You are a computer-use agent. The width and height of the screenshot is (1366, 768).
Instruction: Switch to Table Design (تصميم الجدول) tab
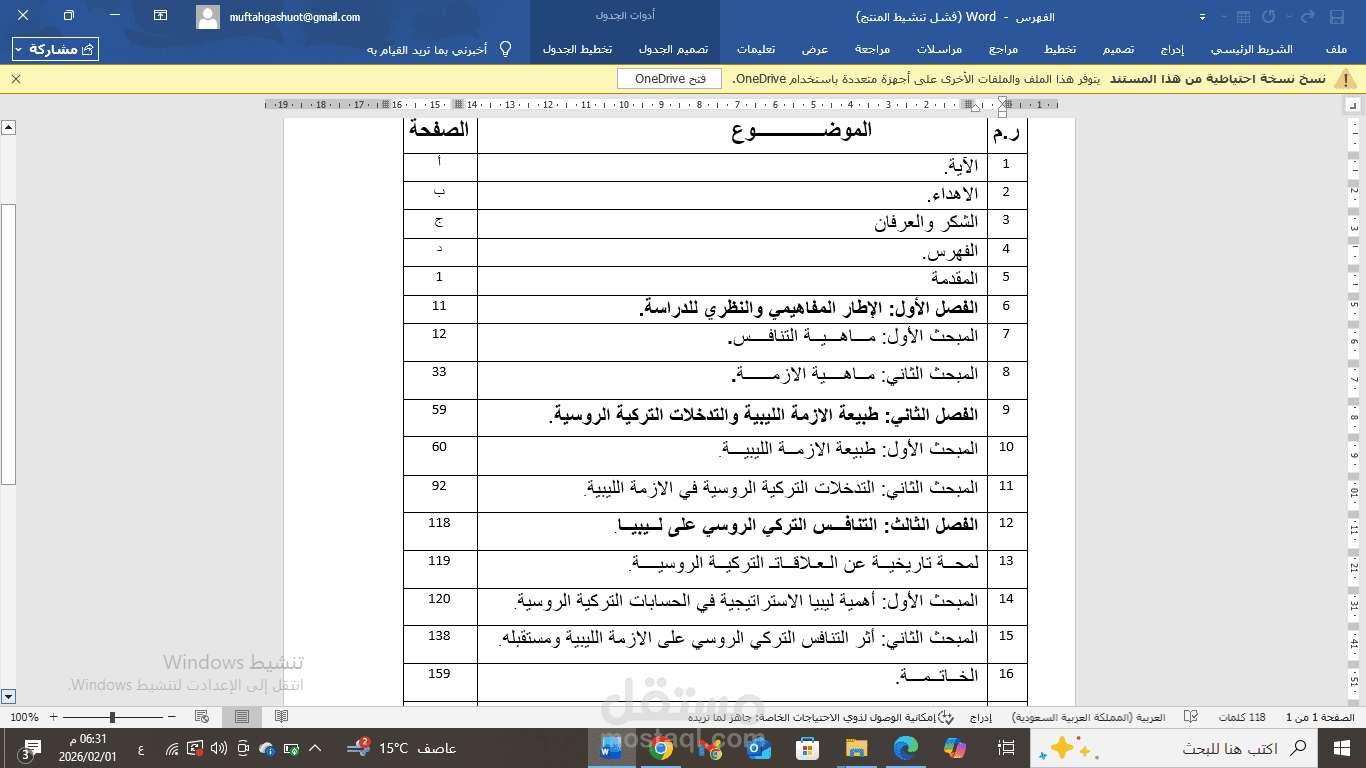(674, 49)
